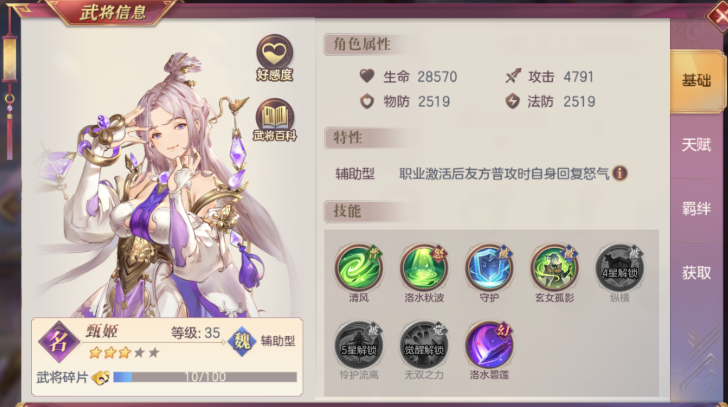Tap the locked 无双之力 awakening skill
This screenshot has height=407, width=728.
[424, 346]
